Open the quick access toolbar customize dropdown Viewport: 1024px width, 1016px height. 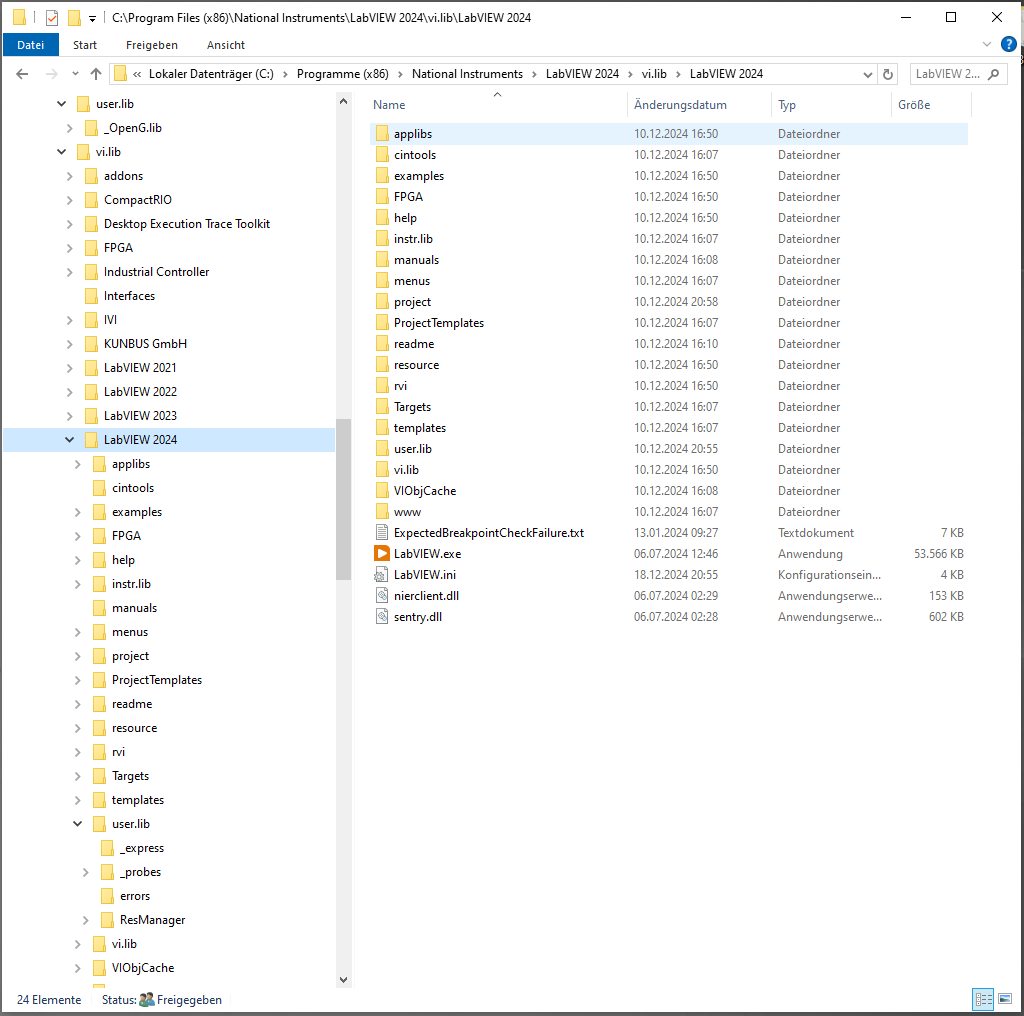93,18
